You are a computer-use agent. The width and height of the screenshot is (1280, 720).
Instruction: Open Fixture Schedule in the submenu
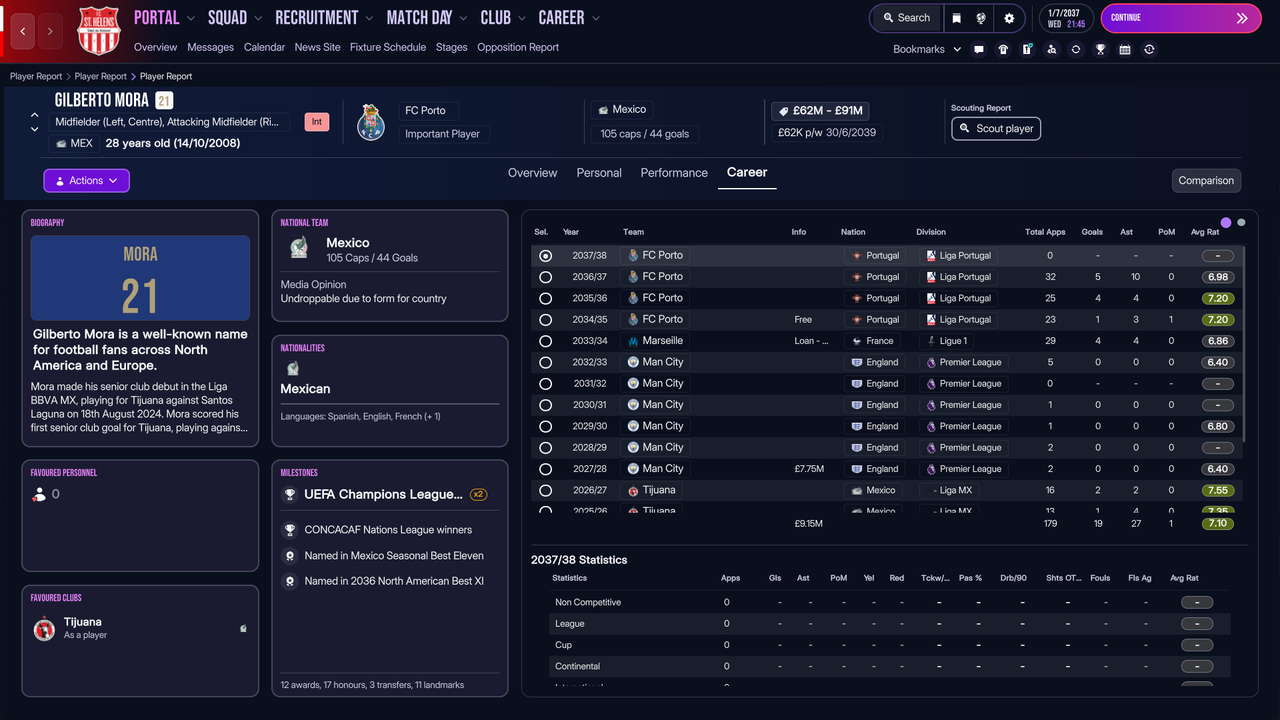tap(388, 47)
